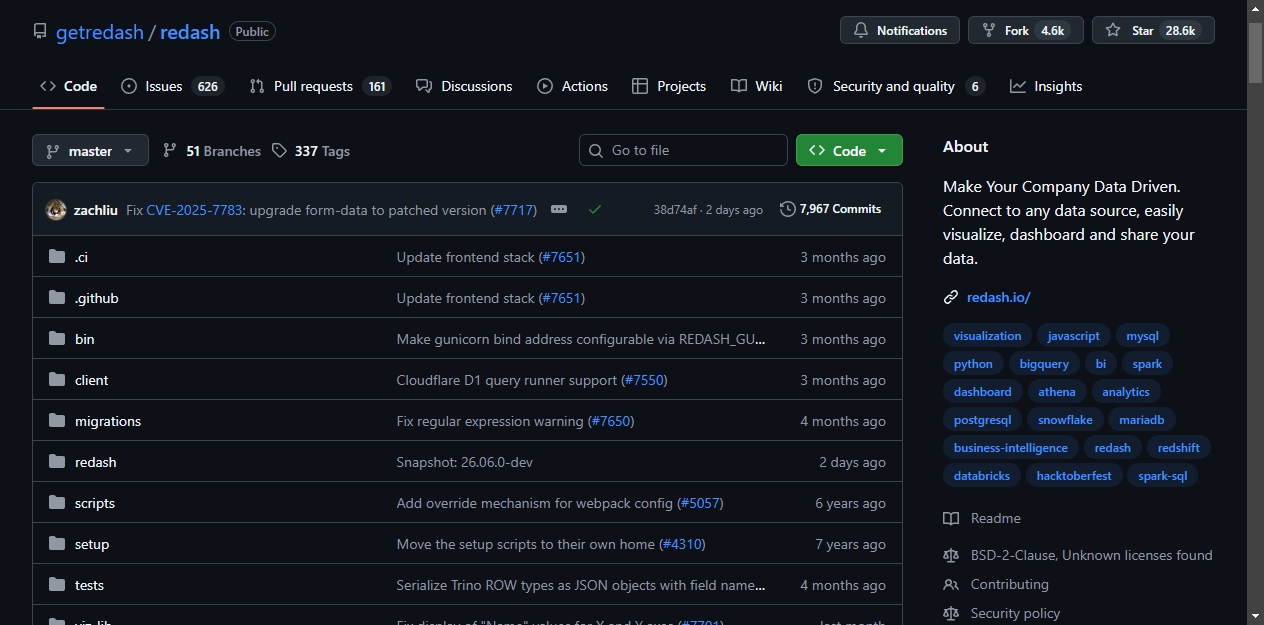
Task: Click the folder icon for client
Action: click(57, 380)
